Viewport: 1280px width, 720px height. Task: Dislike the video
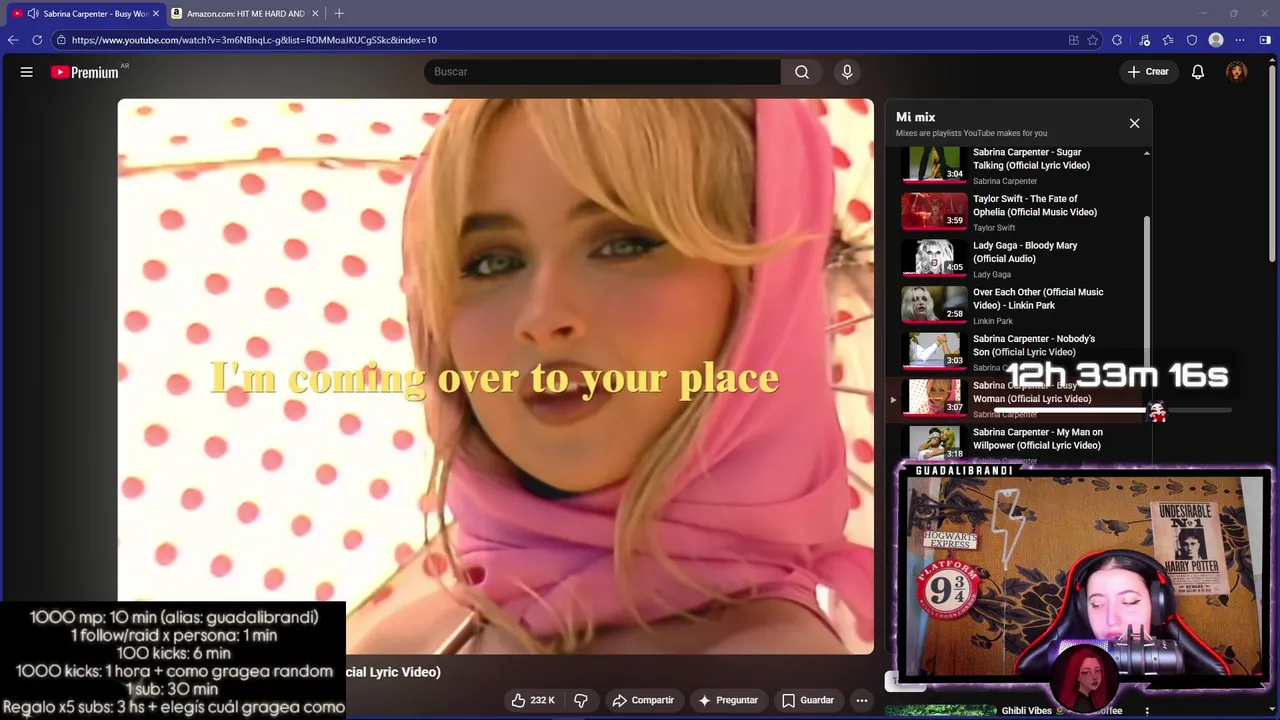pyautogui.click(x=580, y=700)
